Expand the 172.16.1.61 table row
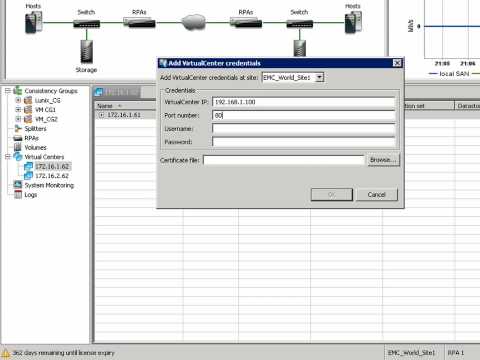The width and height of the screenshot is (480, 360). 102,115
